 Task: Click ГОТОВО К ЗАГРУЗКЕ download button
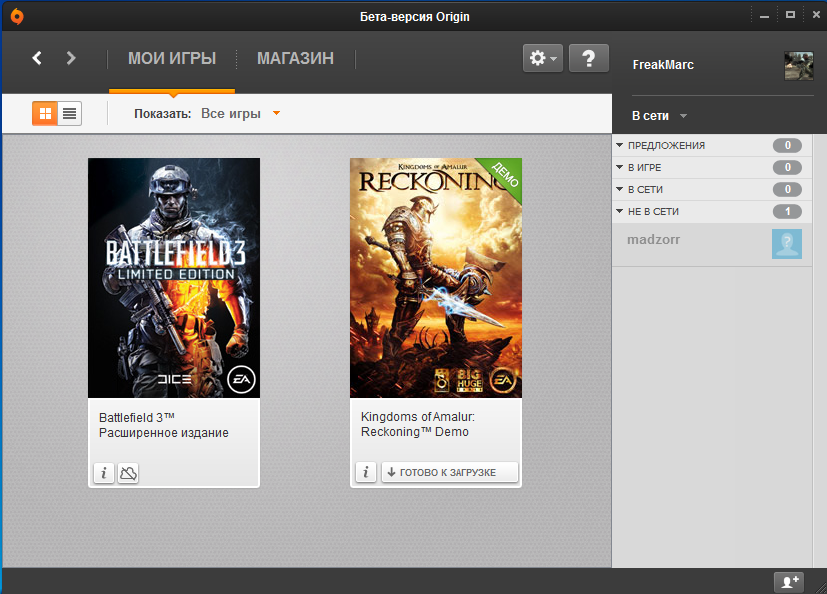pyautogui.click(x=450, y=472)
